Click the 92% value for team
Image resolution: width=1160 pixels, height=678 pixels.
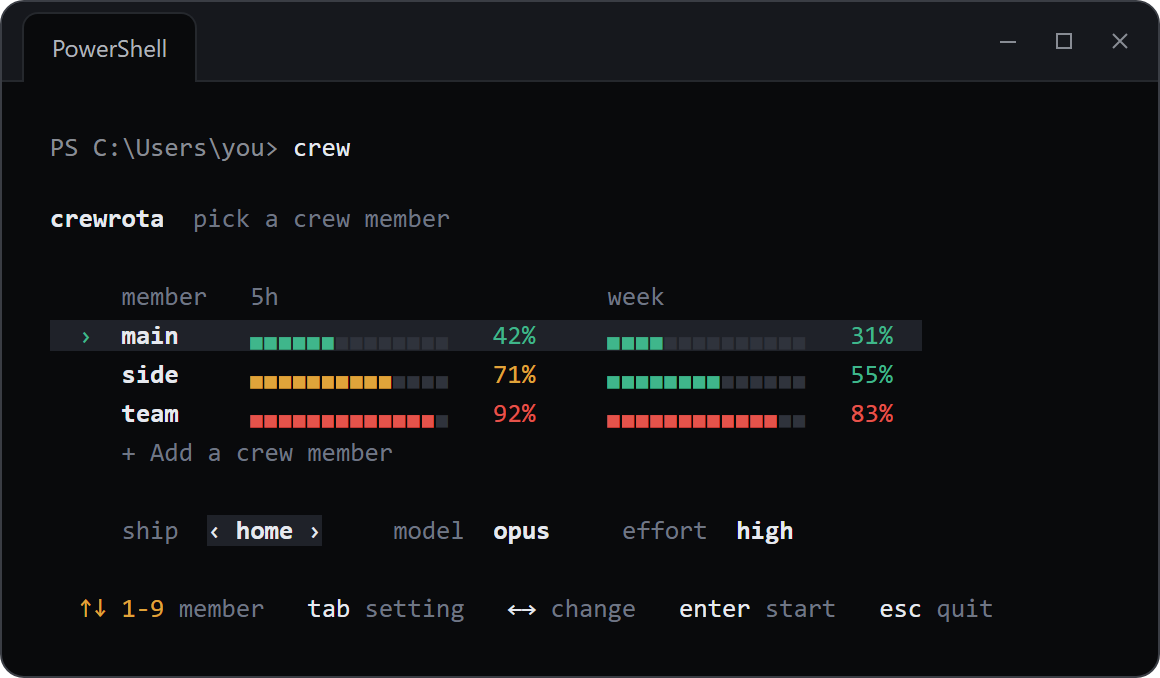(x=514, y=414)
